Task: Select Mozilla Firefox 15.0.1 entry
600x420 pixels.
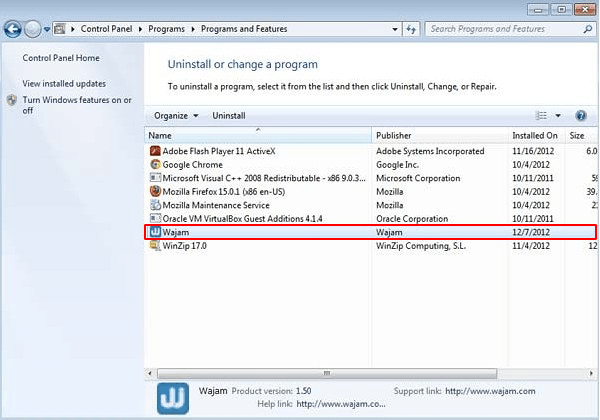Action: click(224, 192)
